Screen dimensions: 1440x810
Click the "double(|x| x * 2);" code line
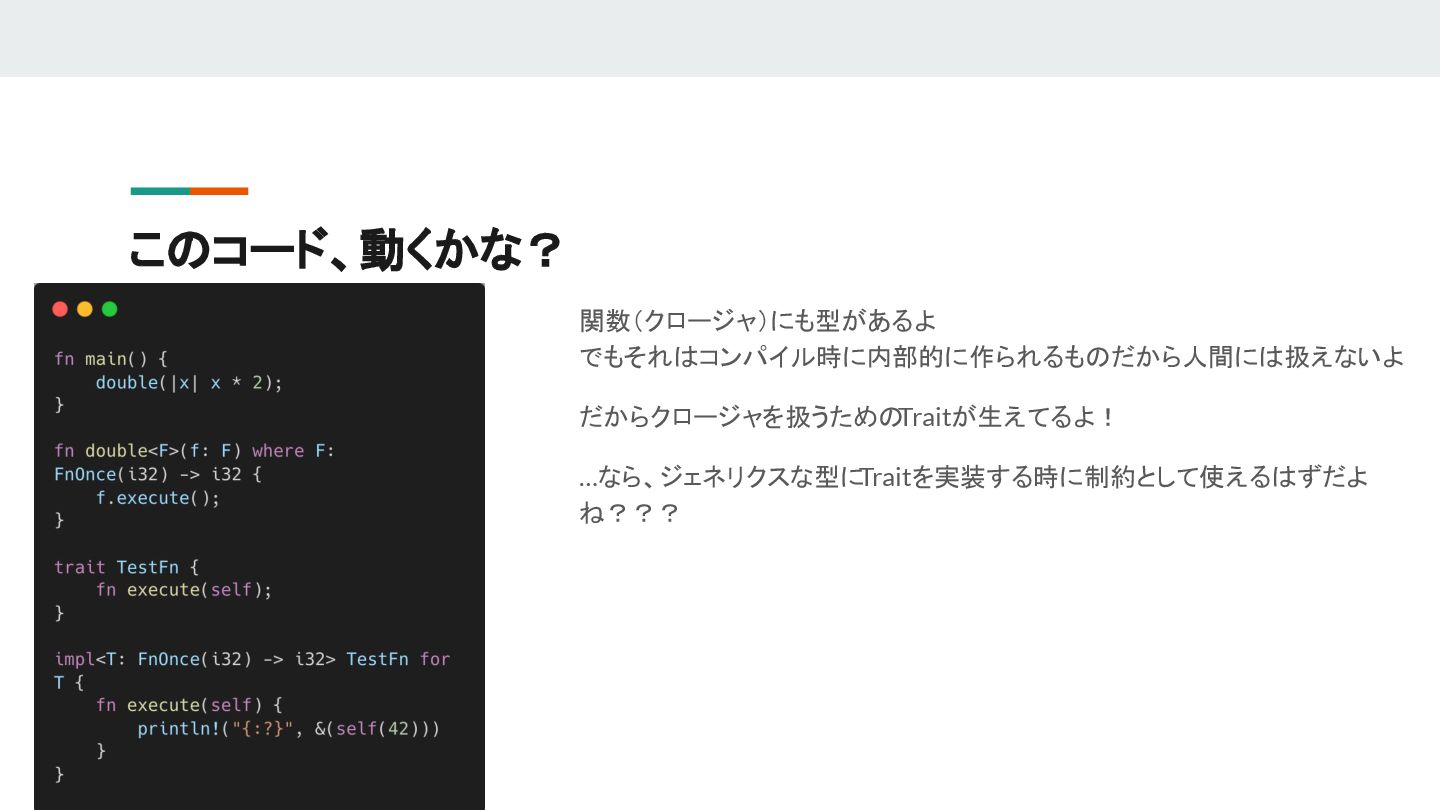pos(189,382)
